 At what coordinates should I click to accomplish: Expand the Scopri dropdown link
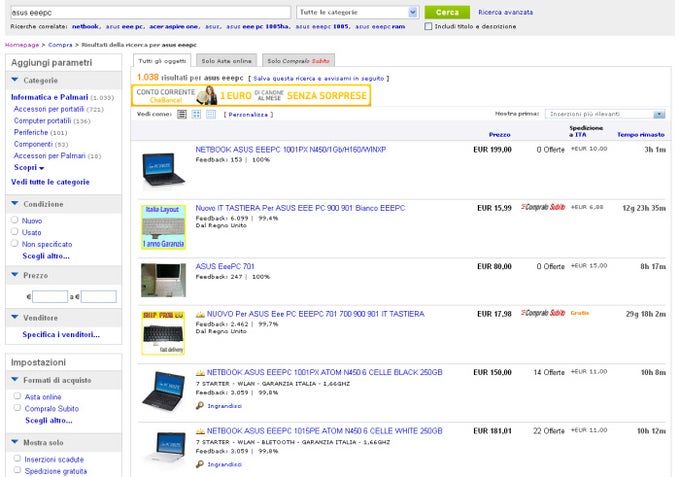tap(29, 167)
